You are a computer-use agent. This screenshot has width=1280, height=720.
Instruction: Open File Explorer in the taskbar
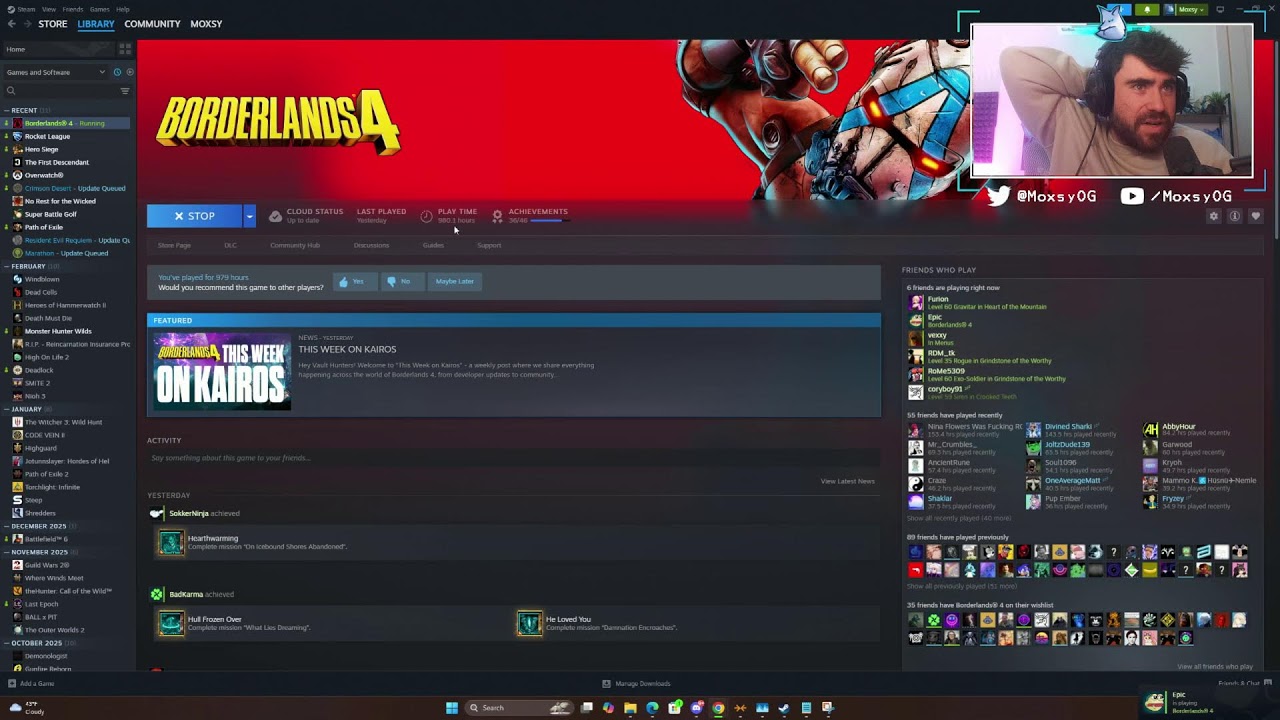tap(630, 708)
